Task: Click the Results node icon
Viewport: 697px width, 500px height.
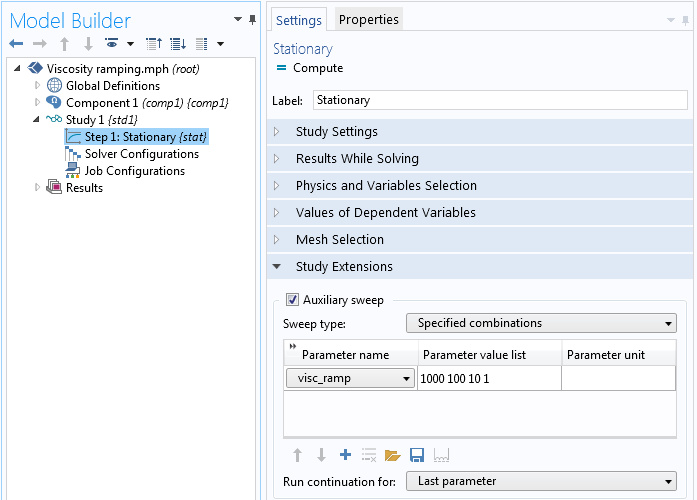Action: [54, 187]
